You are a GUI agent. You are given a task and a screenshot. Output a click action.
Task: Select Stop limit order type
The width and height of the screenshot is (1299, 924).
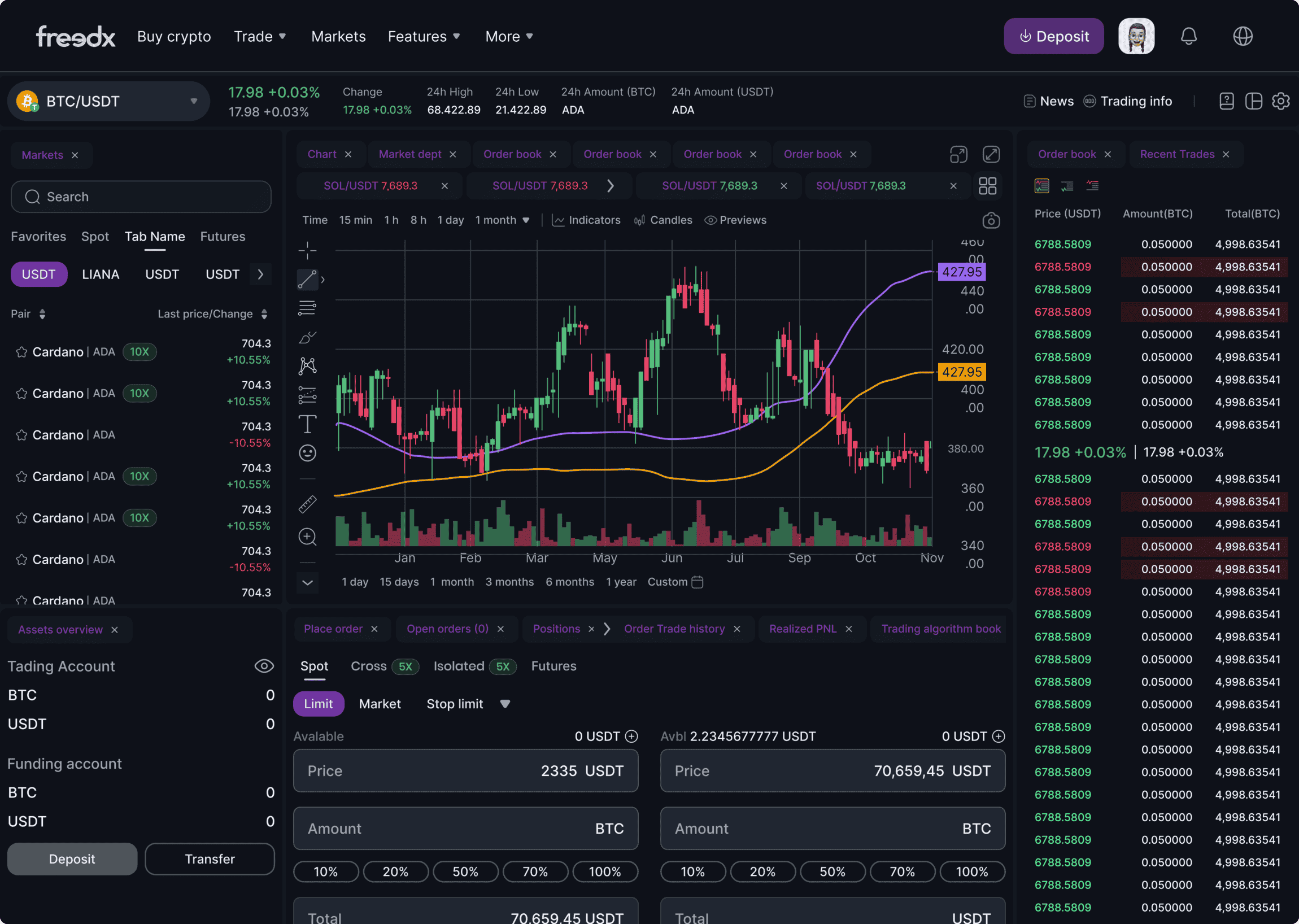pos(455,704)
